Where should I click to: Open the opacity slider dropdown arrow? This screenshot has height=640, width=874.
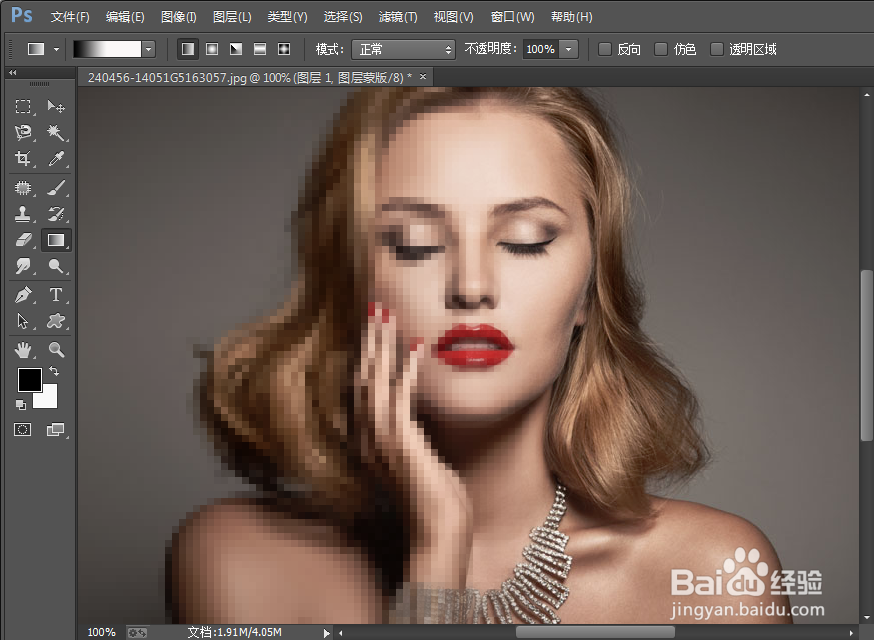pos(569,49)
